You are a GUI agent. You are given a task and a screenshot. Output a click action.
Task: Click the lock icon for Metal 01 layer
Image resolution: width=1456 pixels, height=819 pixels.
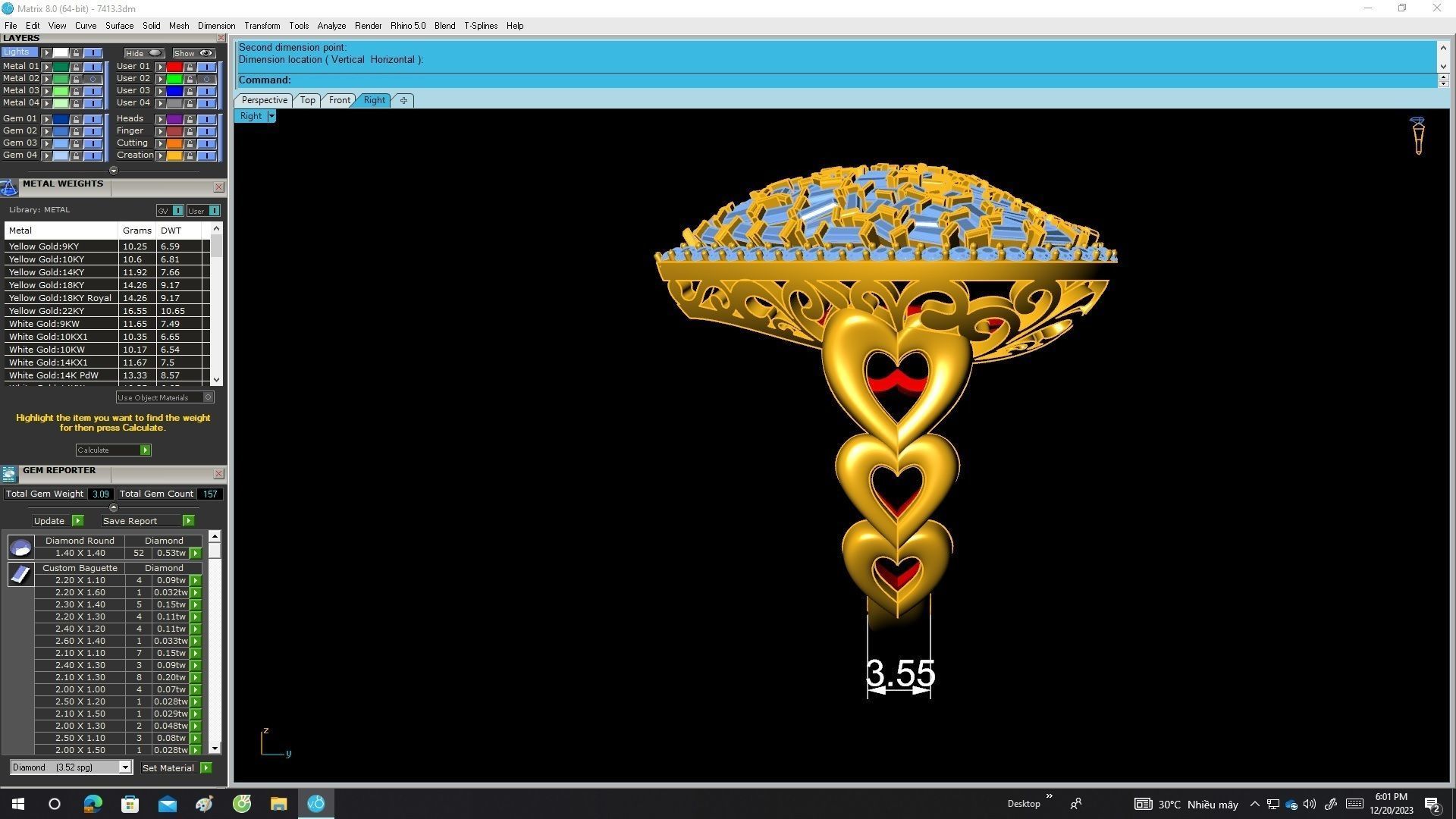coord(76,67)
